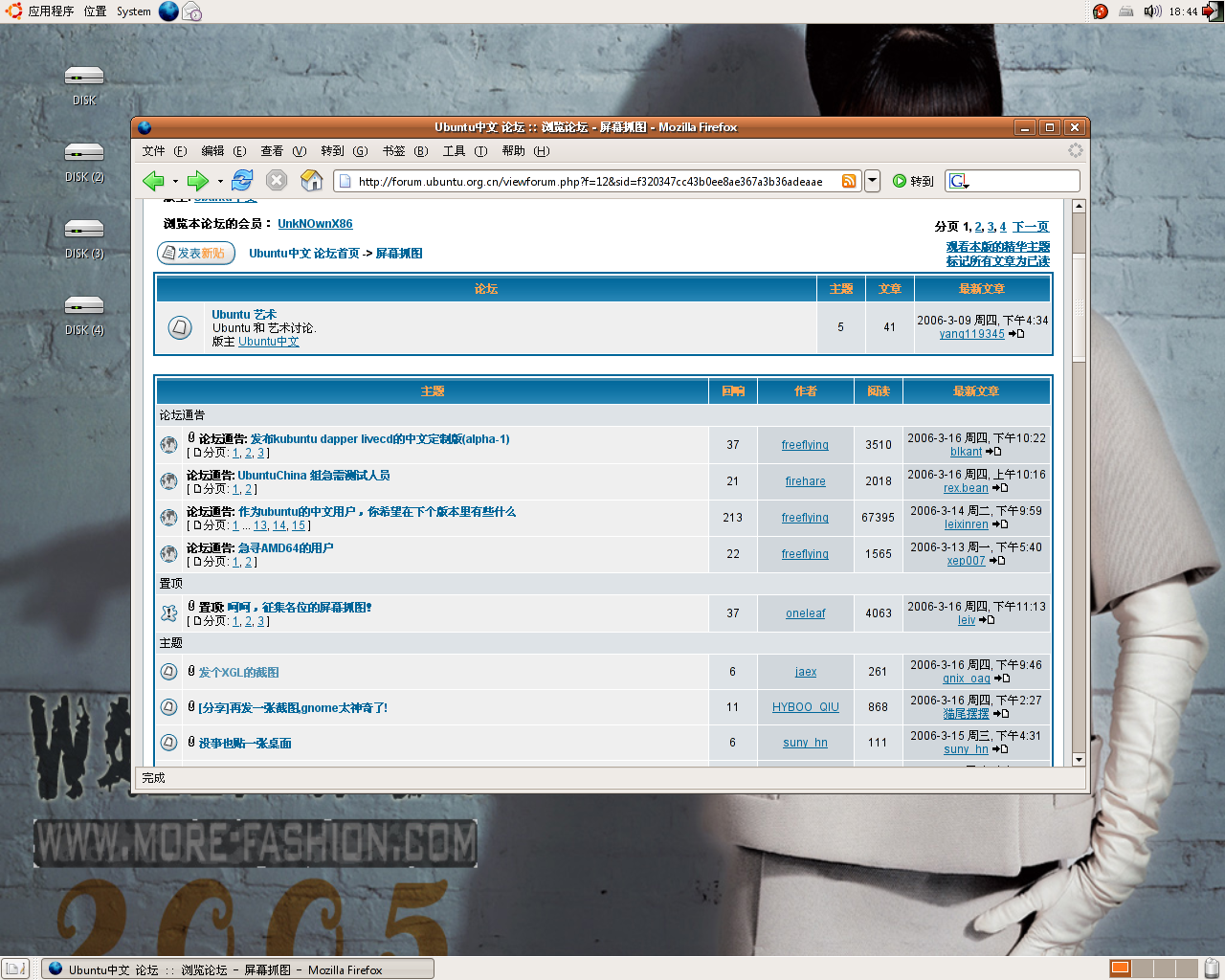
Task: Click the red update notifier icon
Action: [x=1101, y=11]
